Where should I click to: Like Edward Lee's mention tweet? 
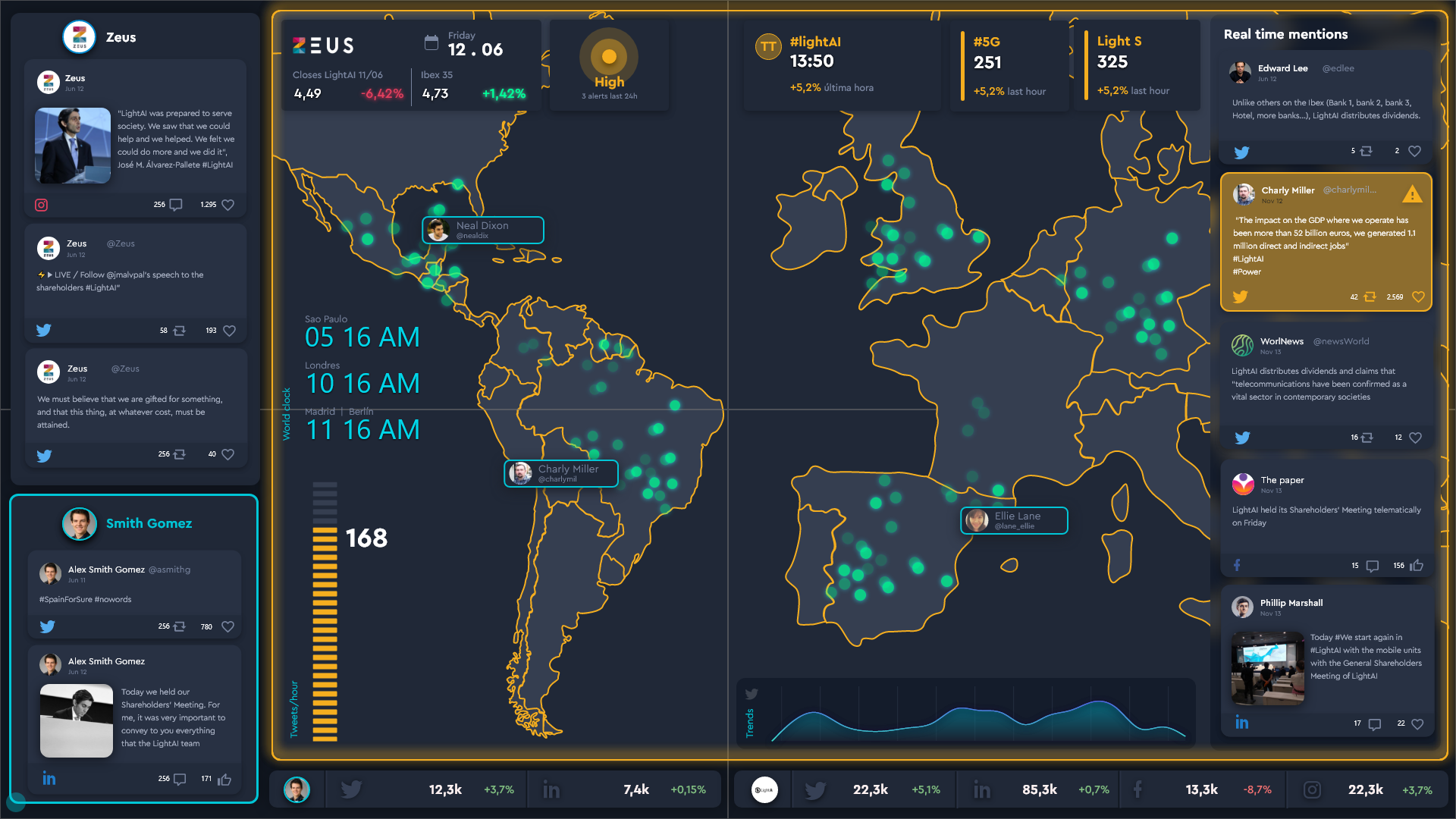point(1414,152)
